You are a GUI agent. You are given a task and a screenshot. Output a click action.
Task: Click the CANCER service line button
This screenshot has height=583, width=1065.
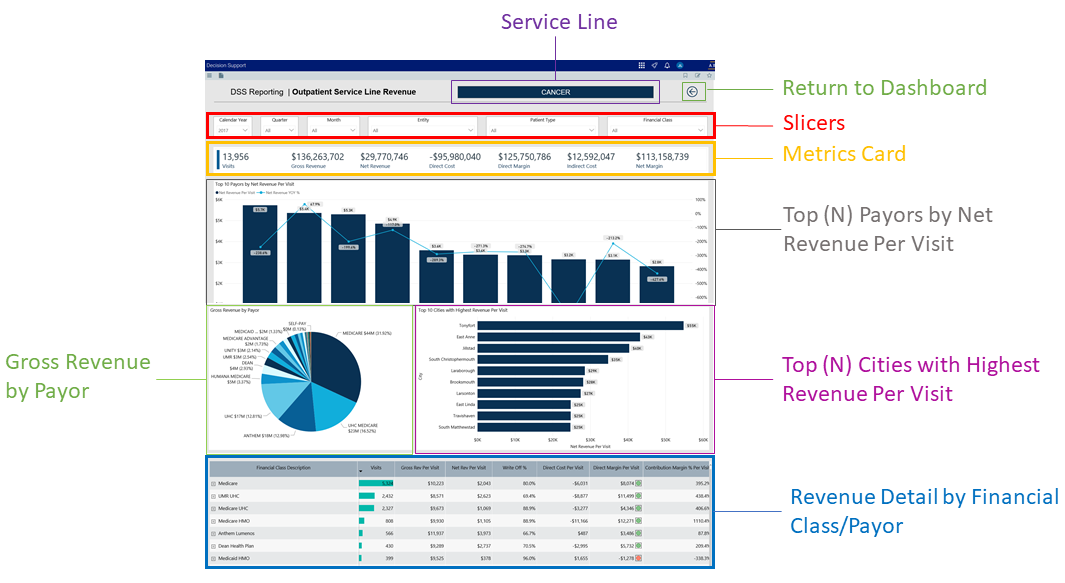pos(555,92)
